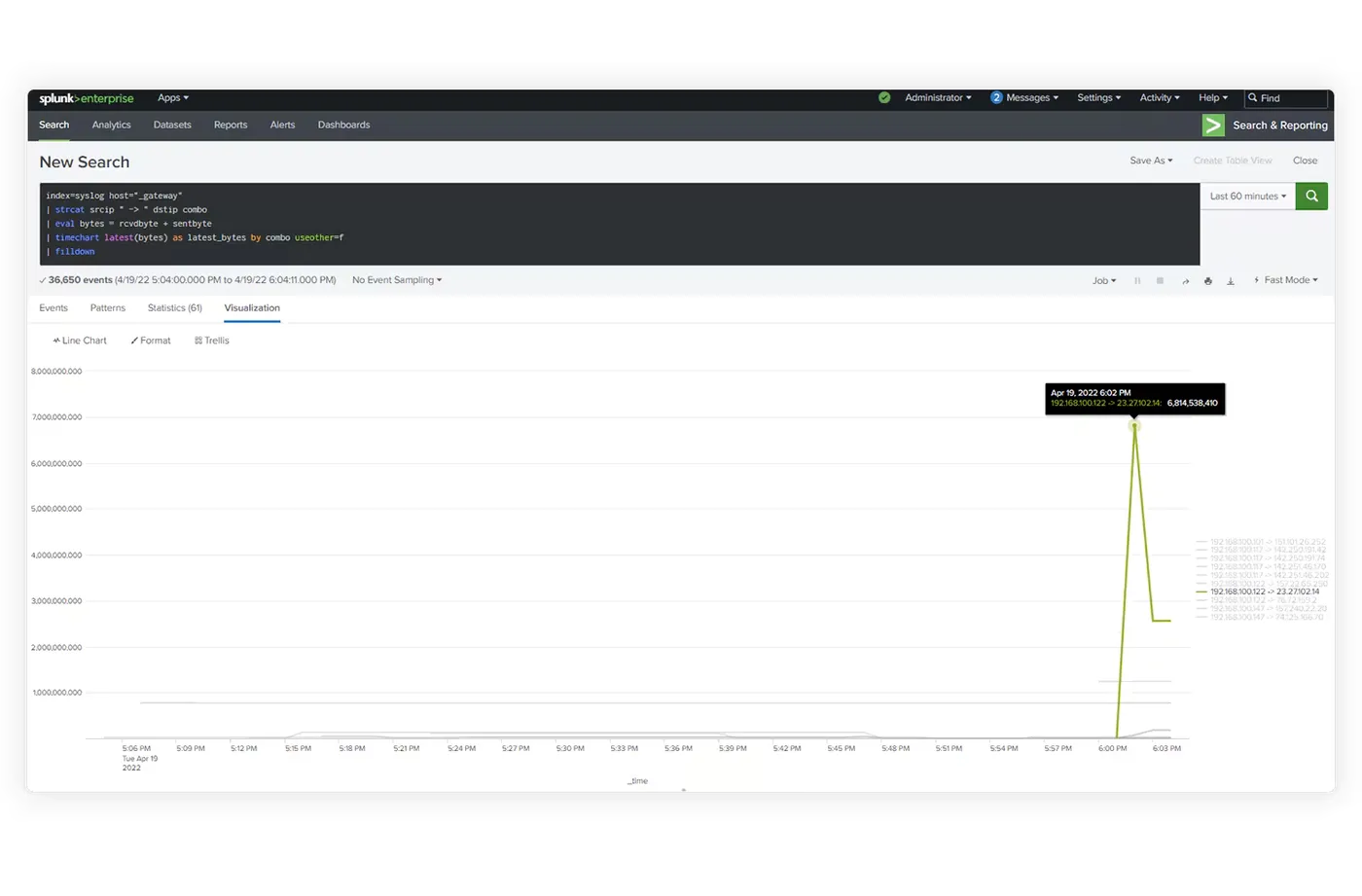The image size is (1362, 896).
Task: Click the 36,650 events summary text
Action: click(x=193, y=280)
